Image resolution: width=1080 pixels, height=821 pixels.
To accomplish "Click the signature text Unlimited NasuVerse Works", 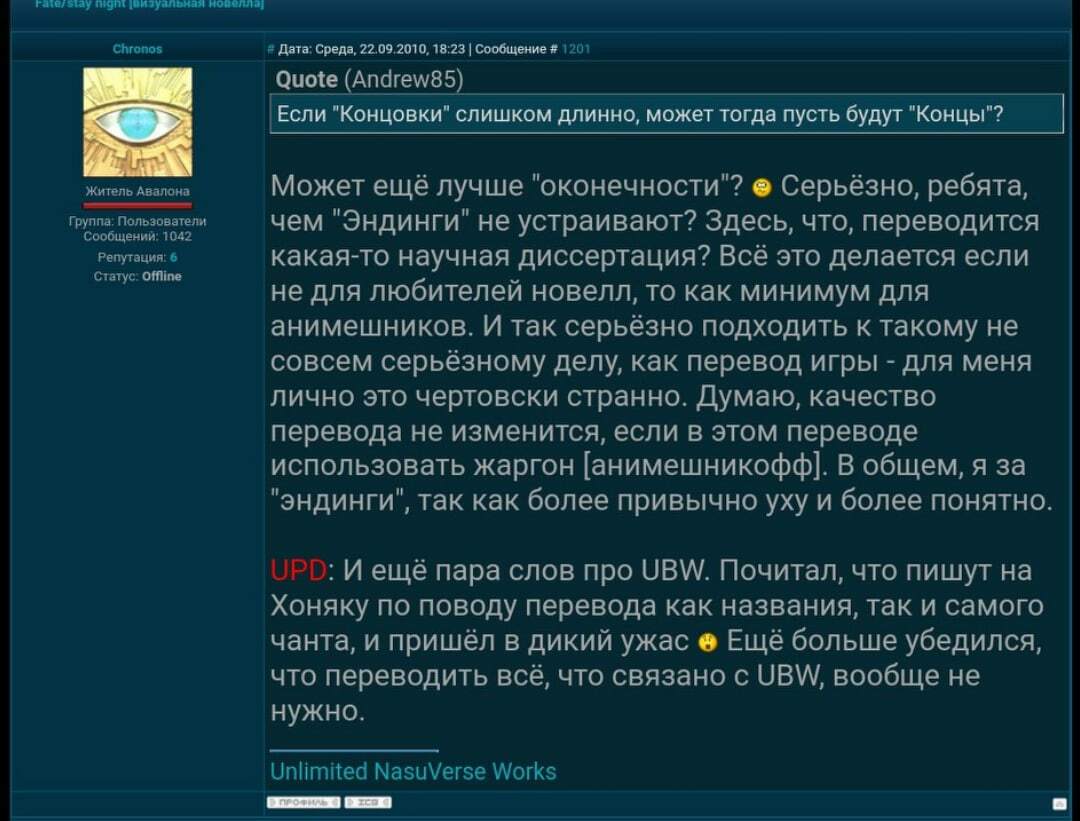I will coord(413,771).
